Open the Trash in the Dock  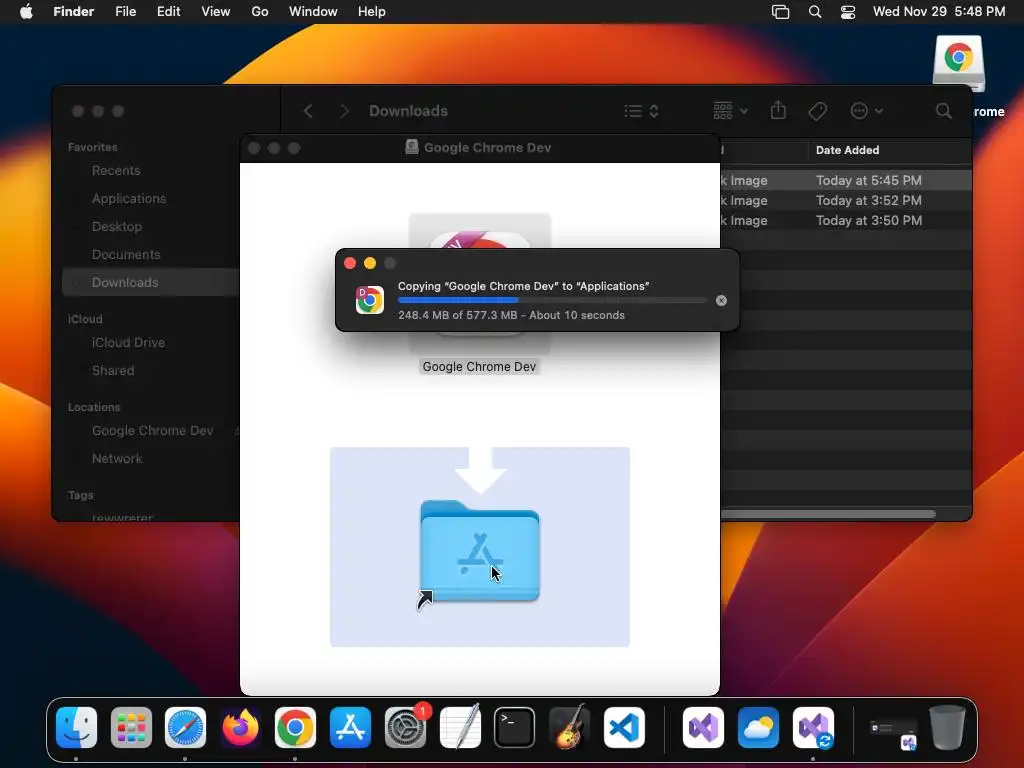(x=947, y=728)
